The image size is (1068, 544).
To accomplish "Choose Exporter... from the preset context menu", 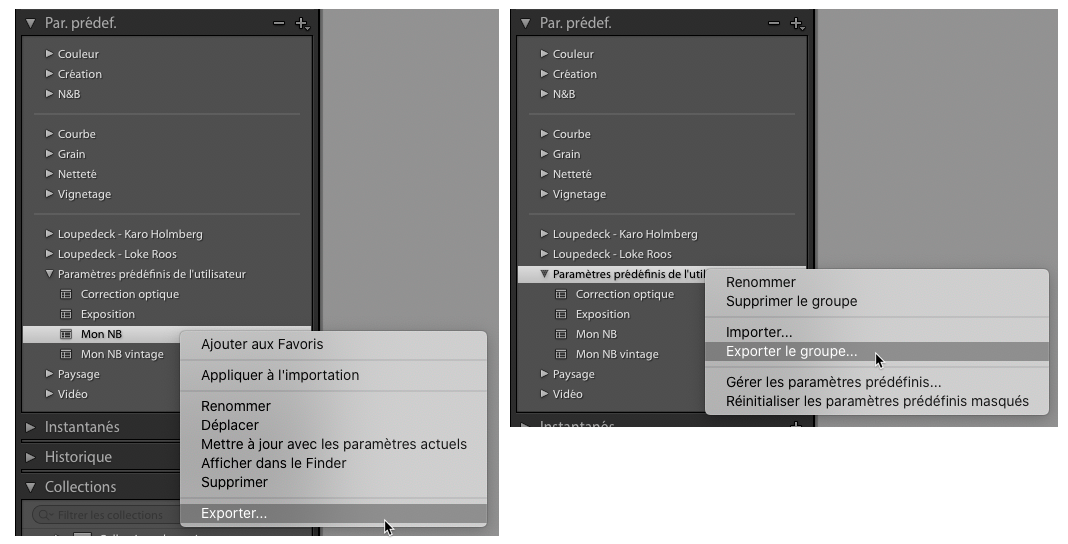I will [x=234, y=514].
